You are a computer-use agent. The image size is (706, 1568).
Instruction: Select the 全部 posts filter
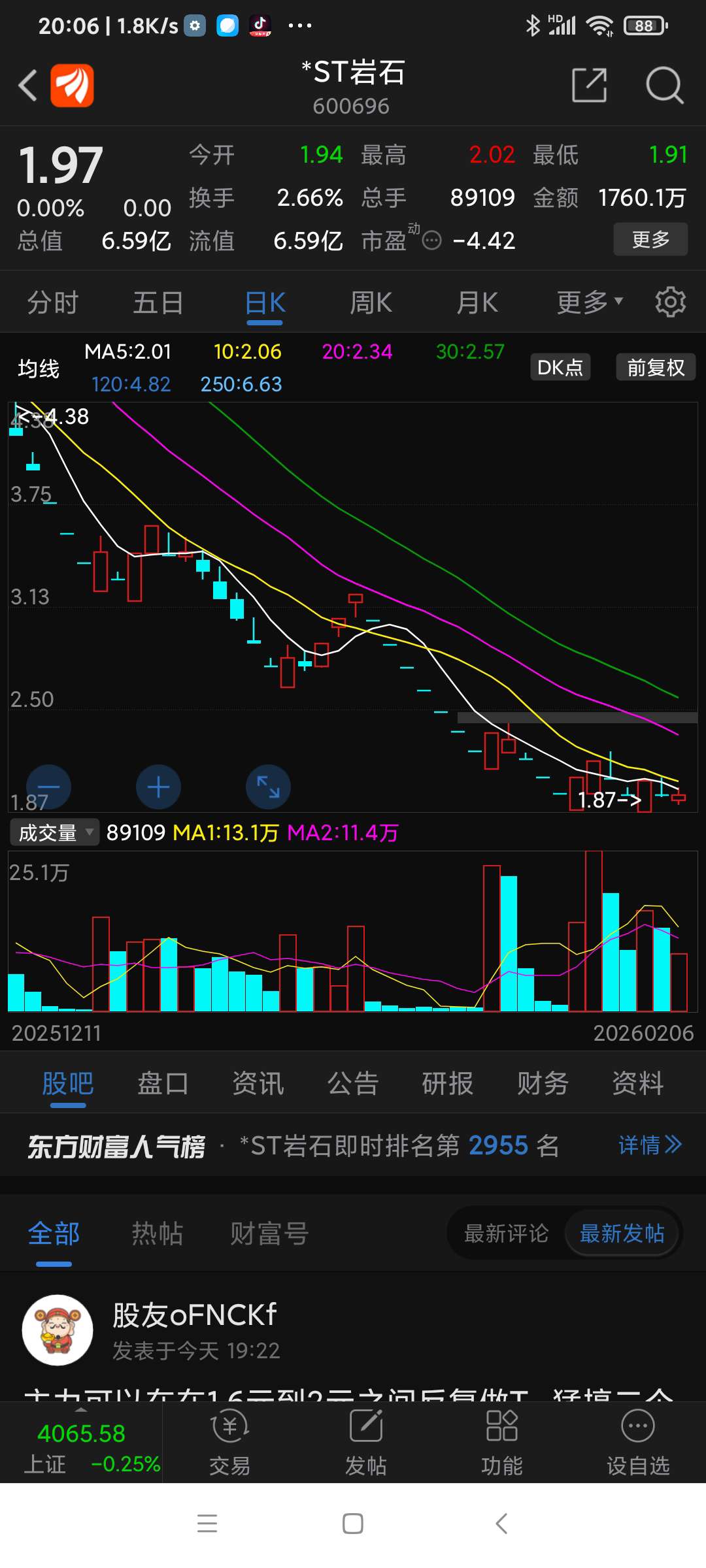54,1233
